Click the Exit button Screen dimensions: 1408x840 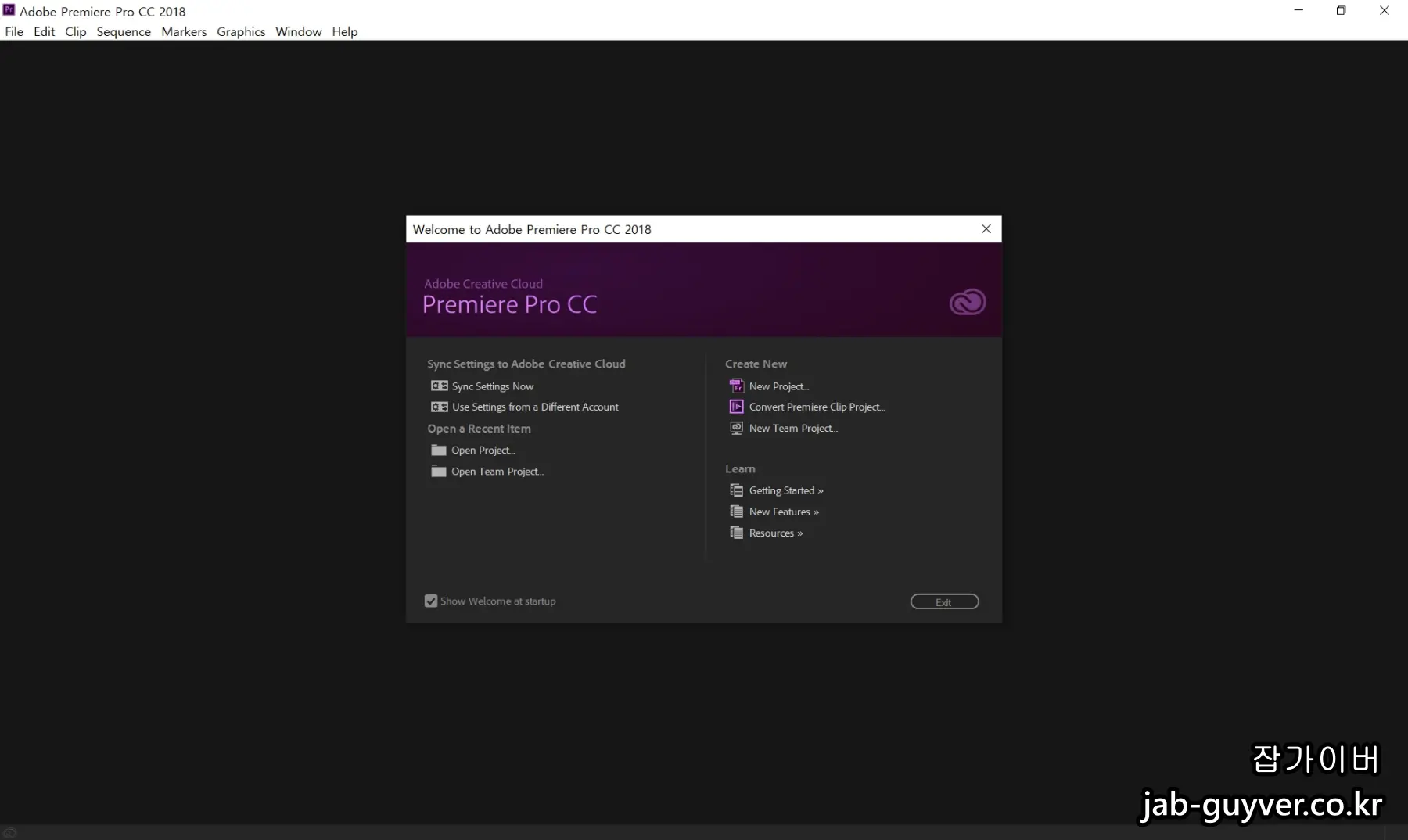coord(944,601)
